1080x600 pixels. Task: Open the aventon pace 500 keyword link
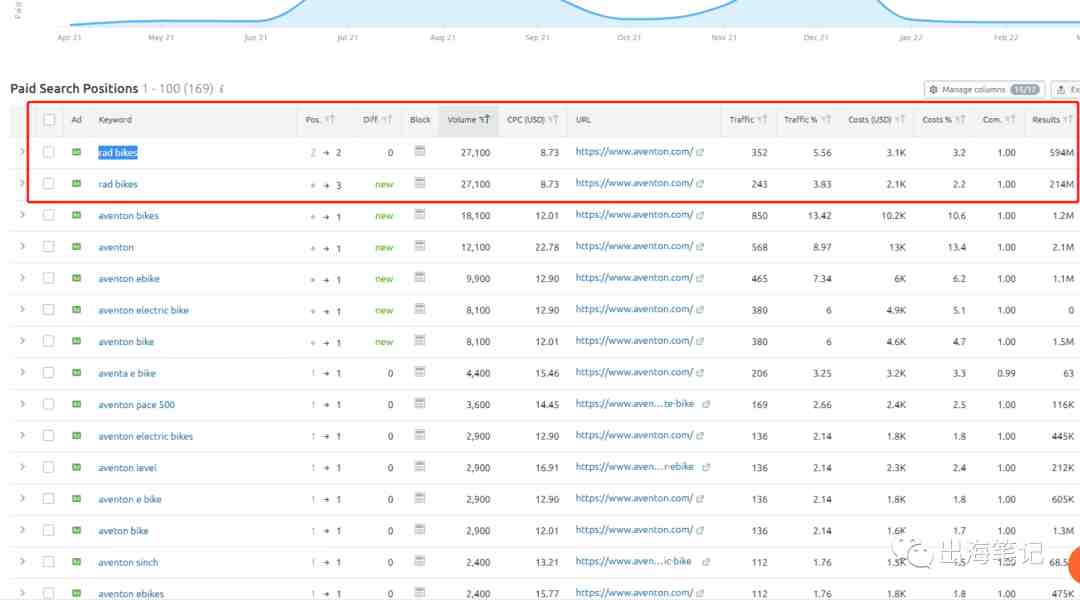[x=136, y=404]
